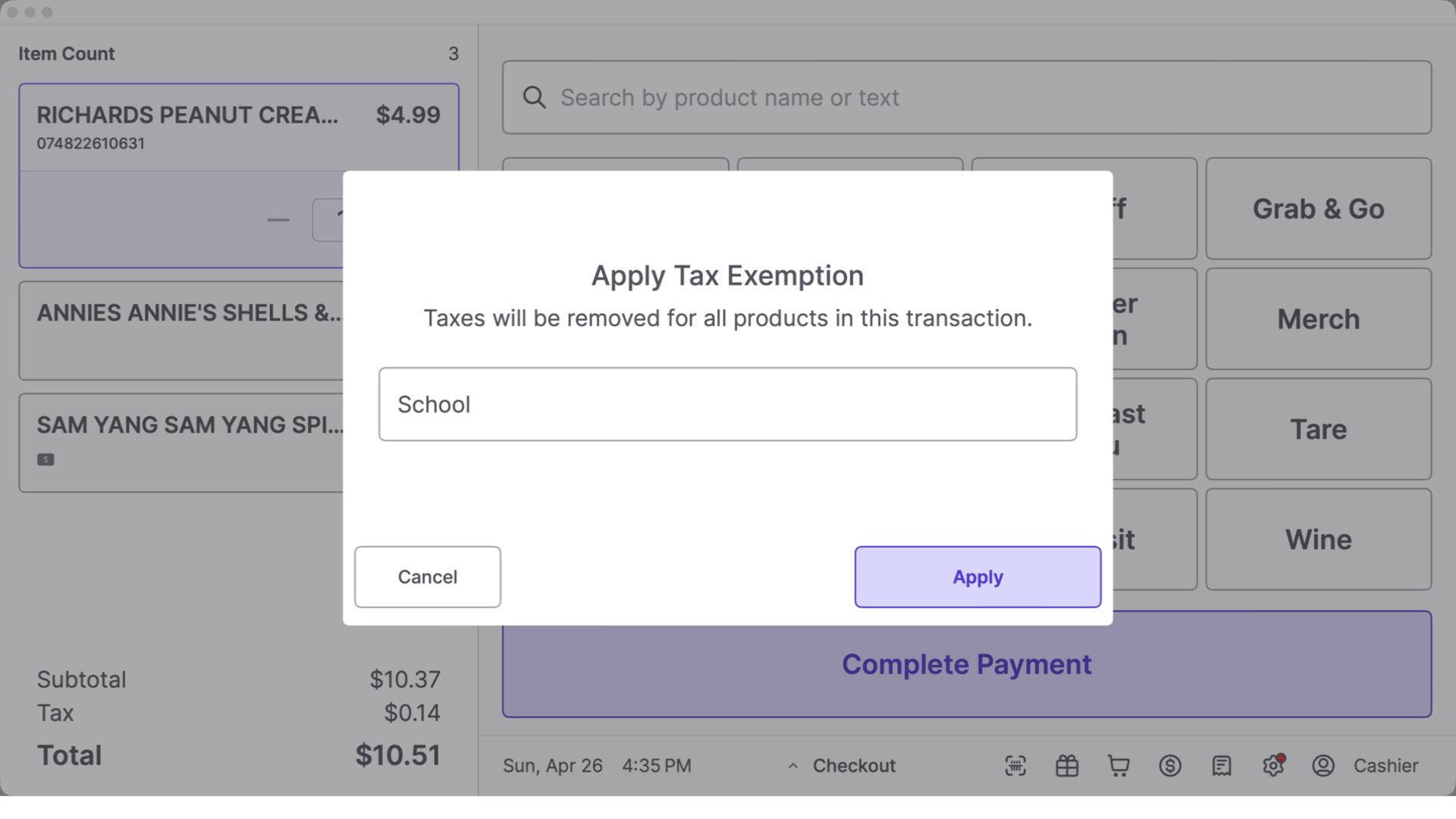
Task: Open the Merch category
Action: pos(1317,319)
